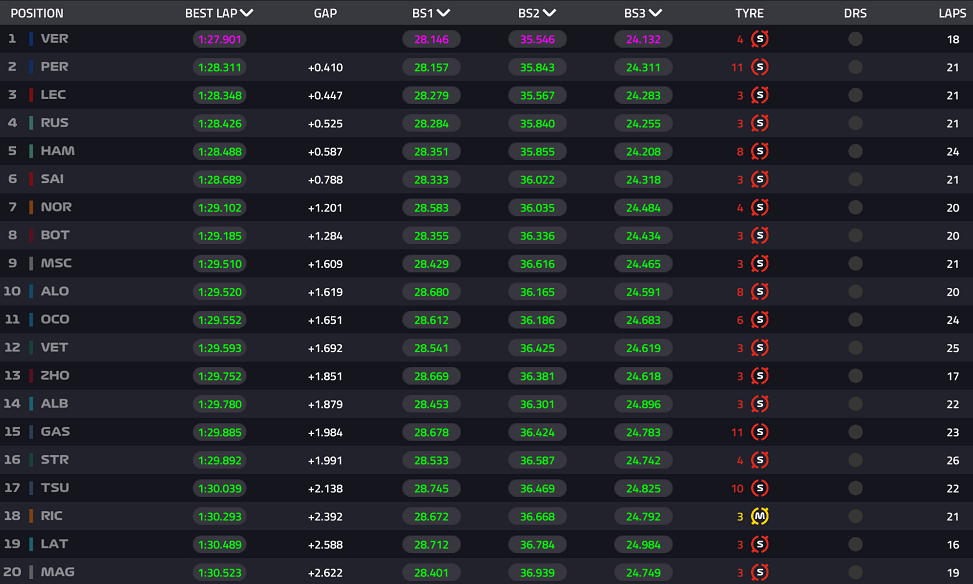
Task: Open the BS1 sector dropdown chevron
Action: 443,13
